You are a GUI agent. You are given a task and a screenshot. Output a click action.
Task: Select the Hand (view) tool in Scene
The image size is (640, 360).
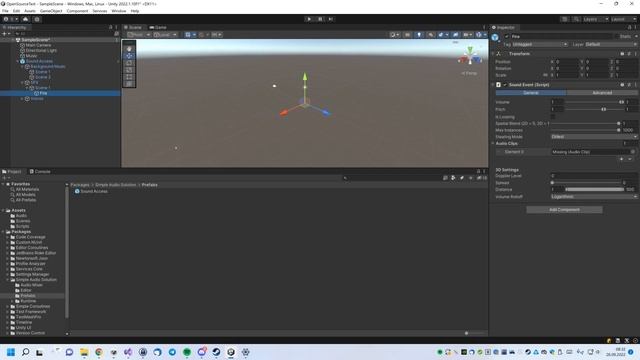pos(129,49)
